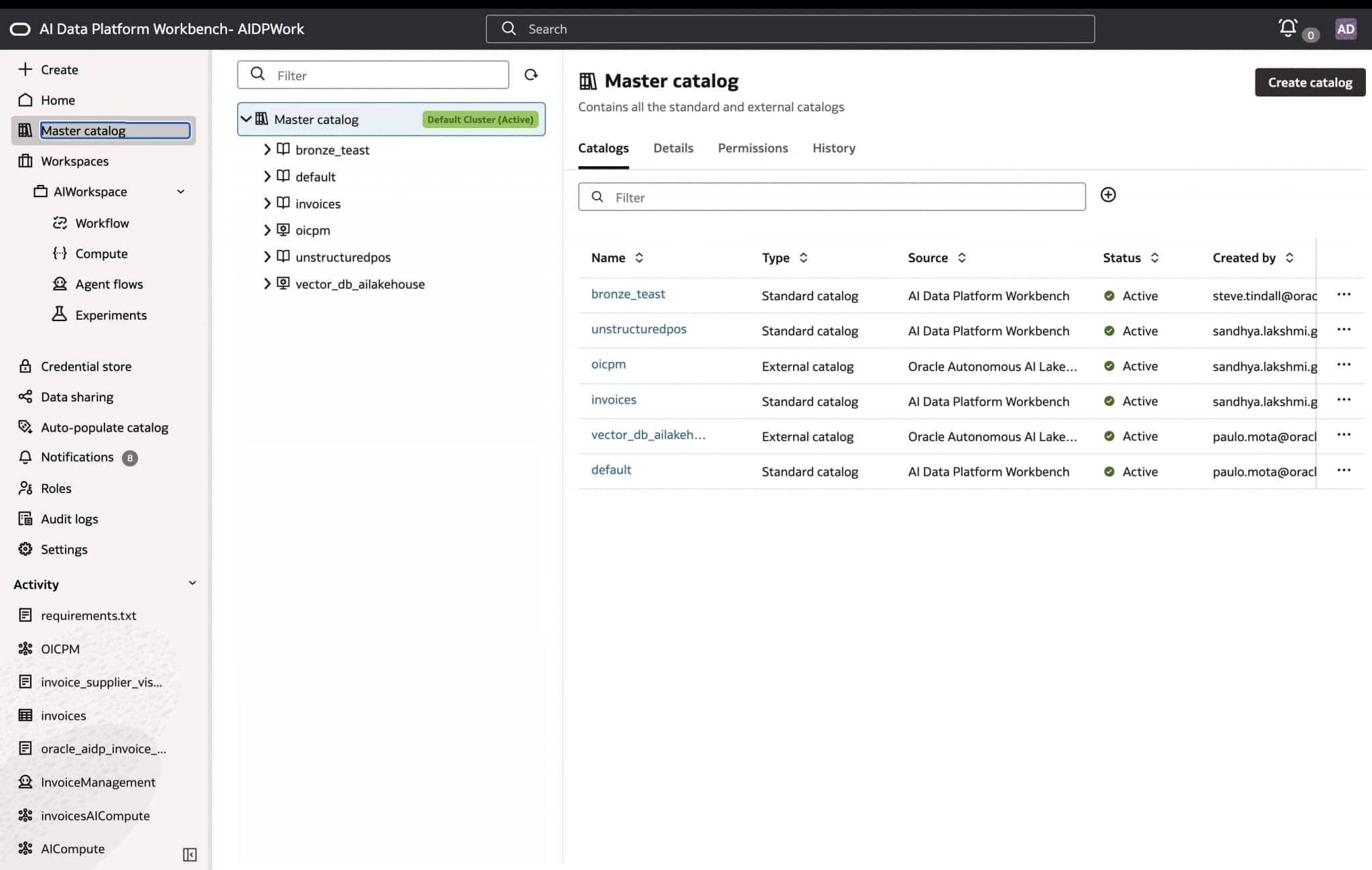Open row actions for oicpm
1372x870 pixels.
click(x=1343, y=365)
